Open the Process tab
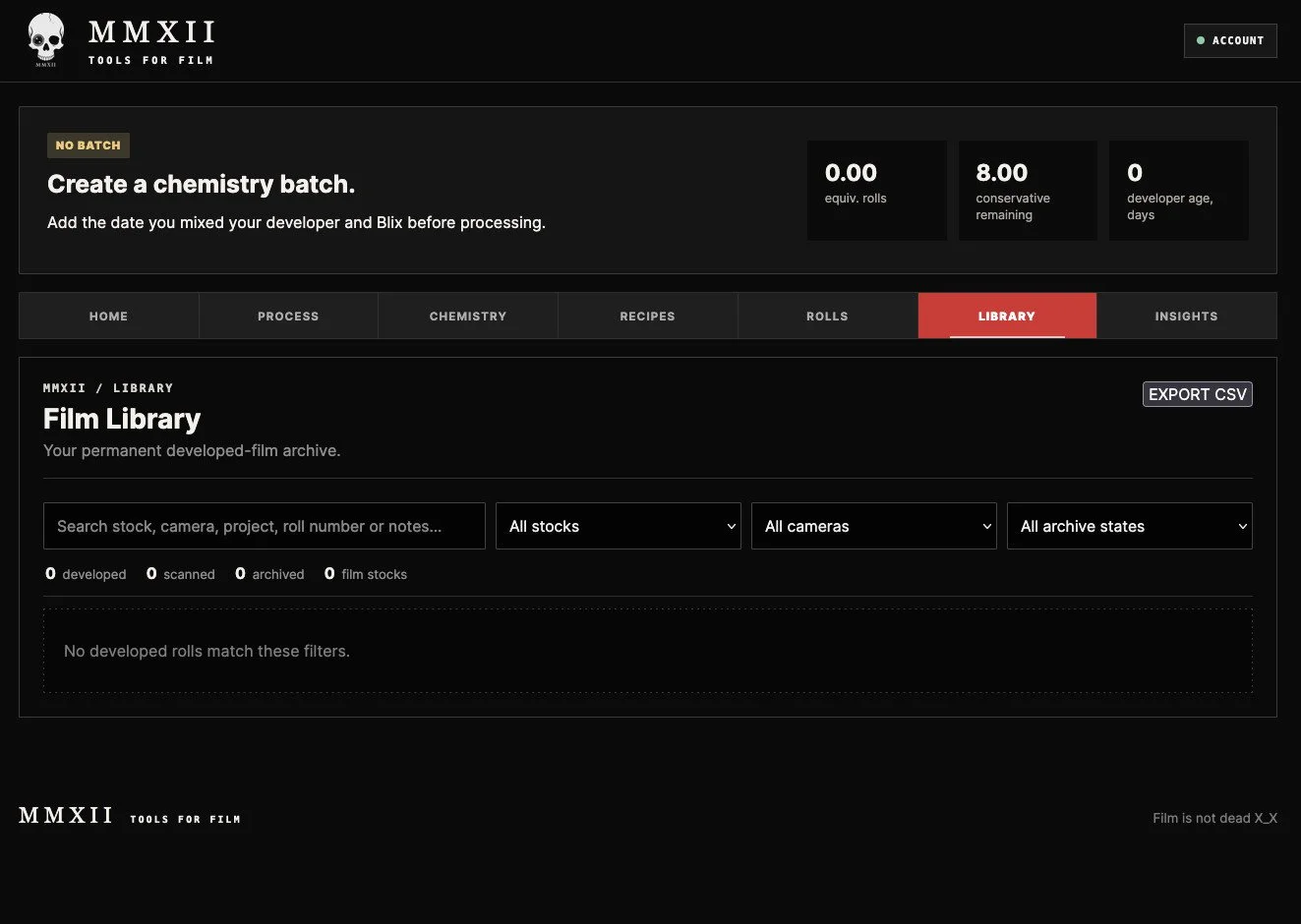This screenshot has height=924, width=1301. 288,316
